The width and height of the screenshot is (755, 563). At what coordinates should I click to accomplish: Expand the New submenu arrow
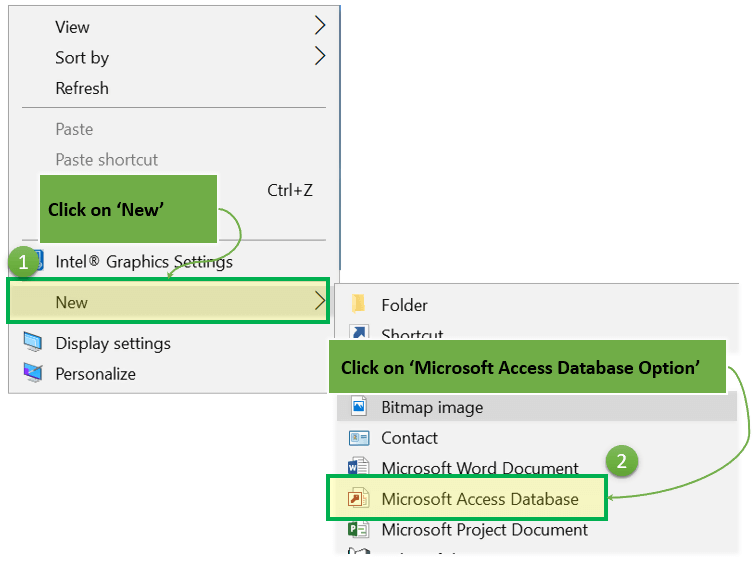point(320,300)
